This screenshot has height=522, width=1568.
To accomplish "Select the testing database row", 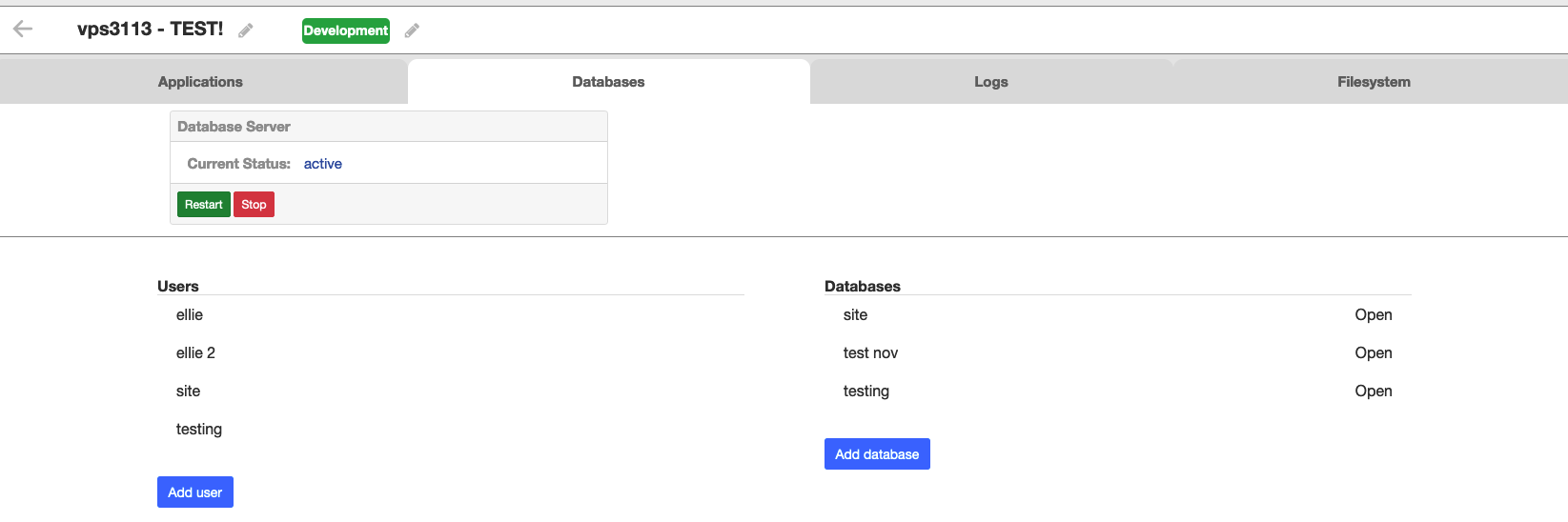I will pos(1118,391).
